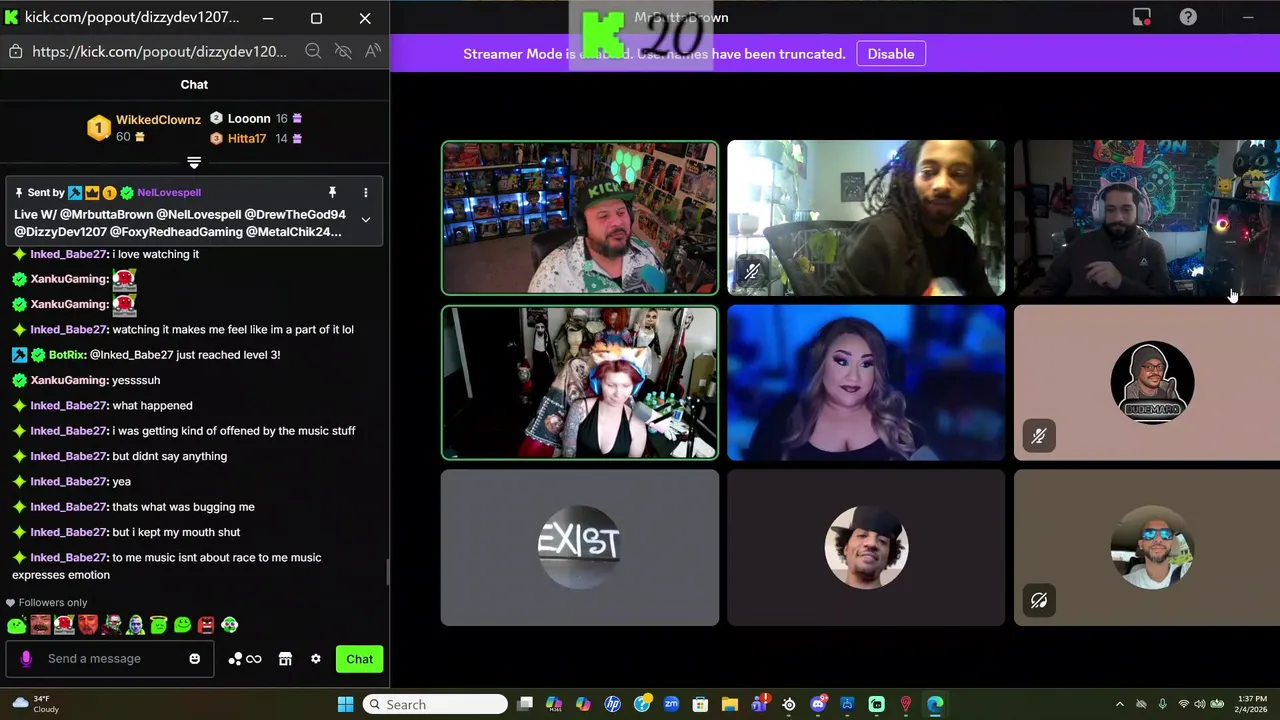Click BotRix username in chat
The image size is (1280, 720).
66,355
